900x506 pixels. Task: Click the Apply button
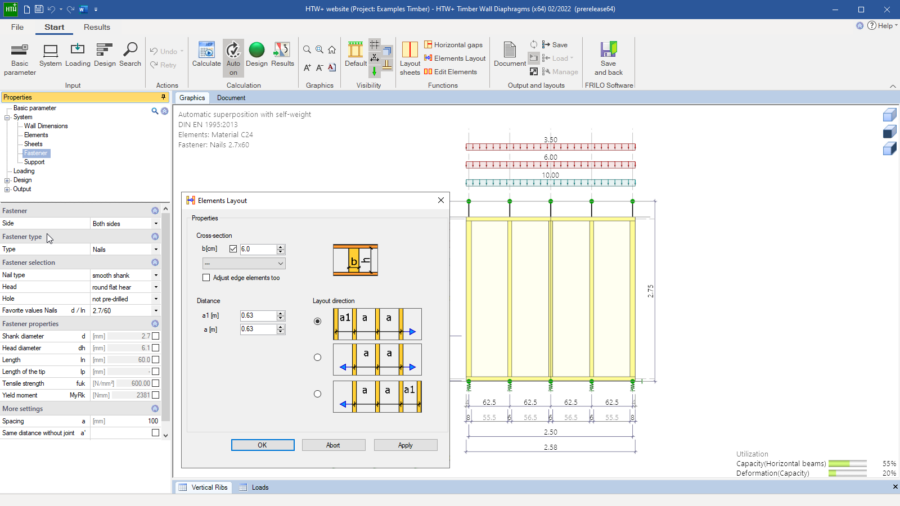pos(405,445)
